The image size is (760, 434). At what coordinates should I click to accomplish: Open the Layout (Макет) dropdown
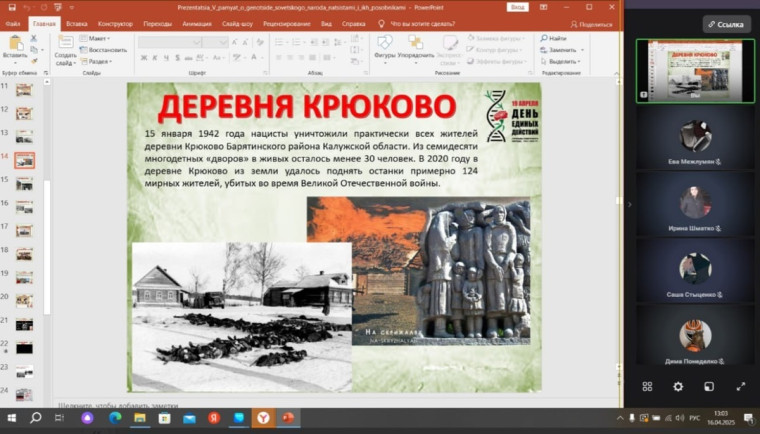click(x=95, y=38)
